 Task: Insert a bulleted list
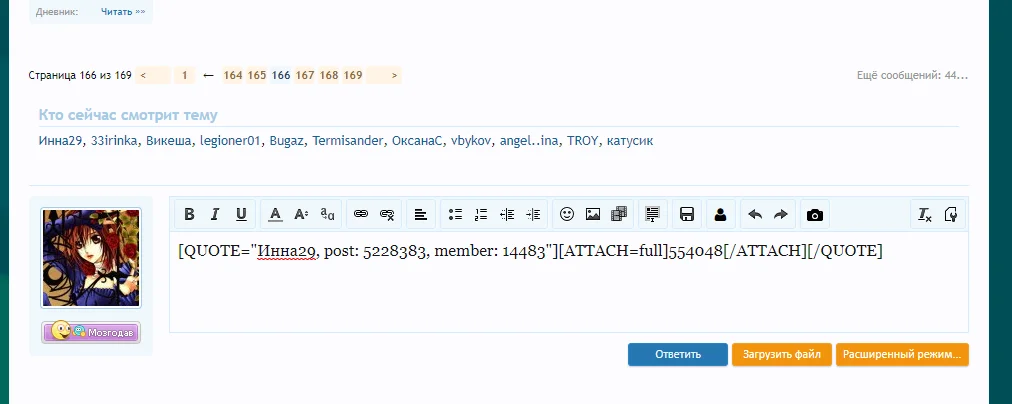455,214
